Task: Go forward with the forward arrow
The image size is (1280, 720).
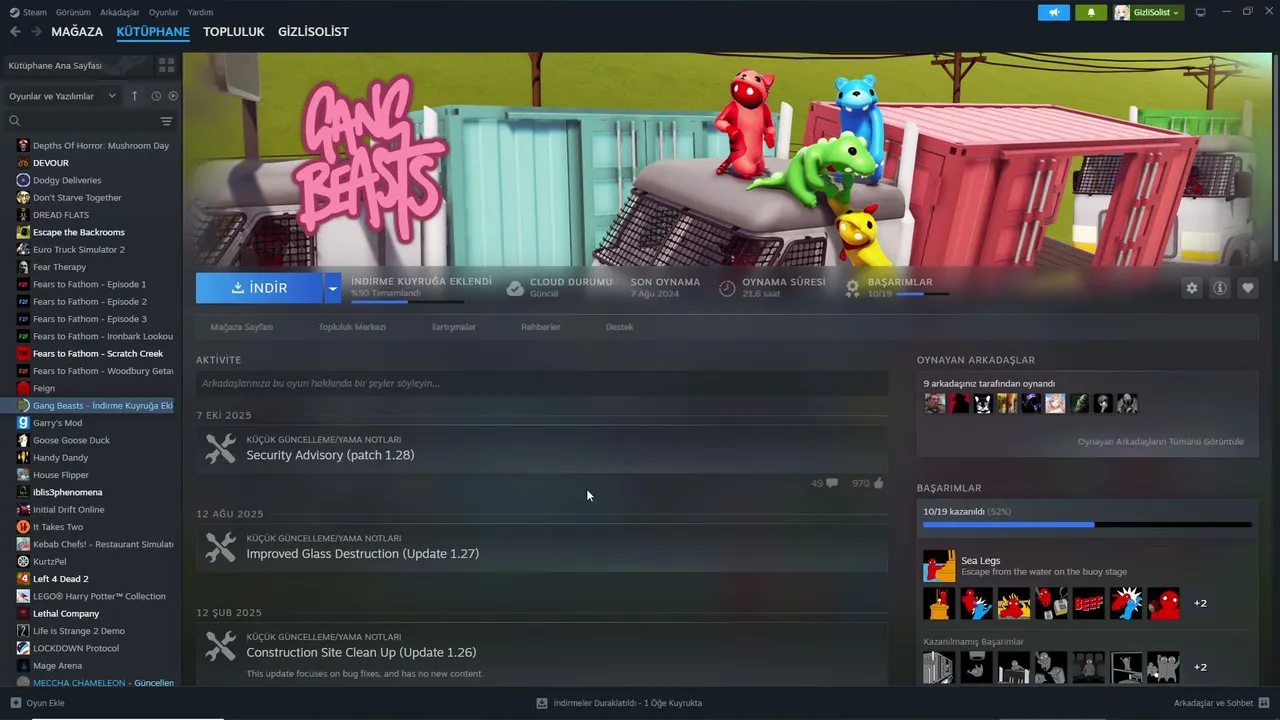Action: point(36,32)
